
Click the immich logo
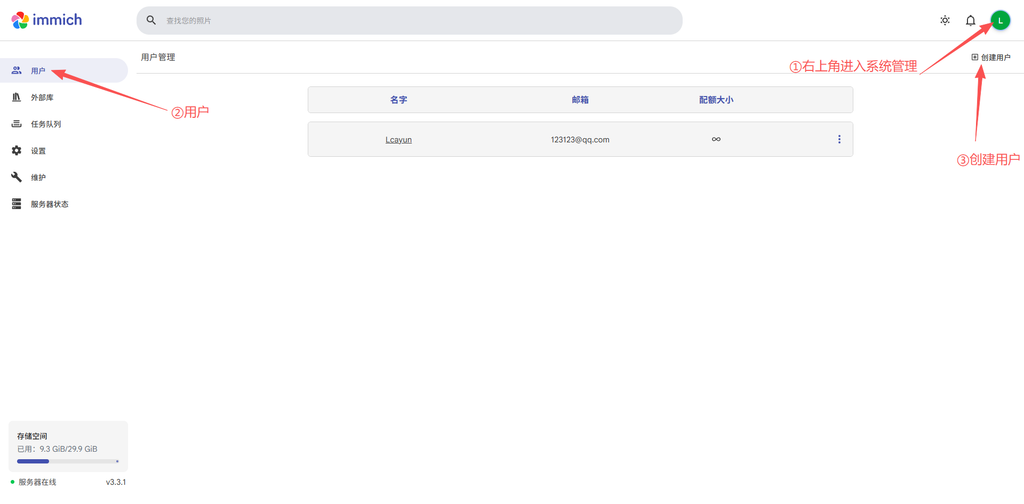click(x=46, y=20)
